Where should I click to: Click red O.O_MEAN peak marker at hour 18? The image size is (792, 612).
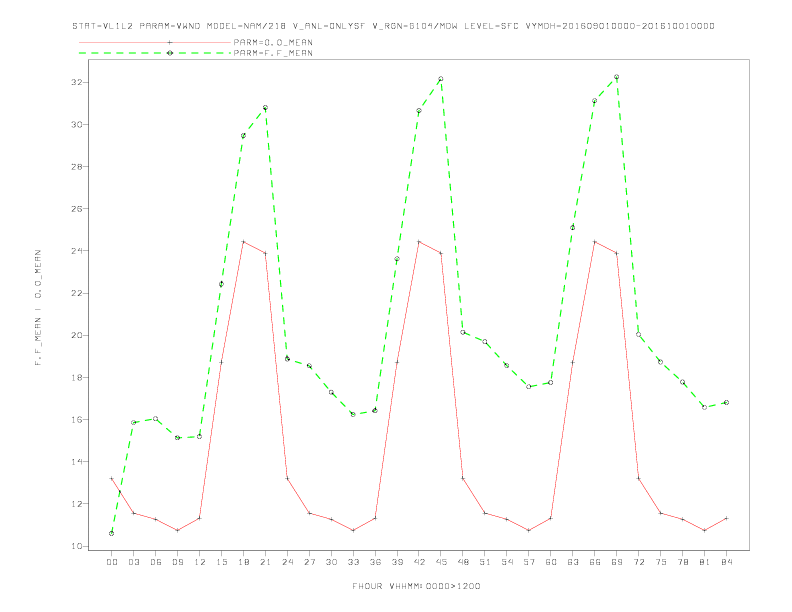pyautogui.click(x=243, y=242)
